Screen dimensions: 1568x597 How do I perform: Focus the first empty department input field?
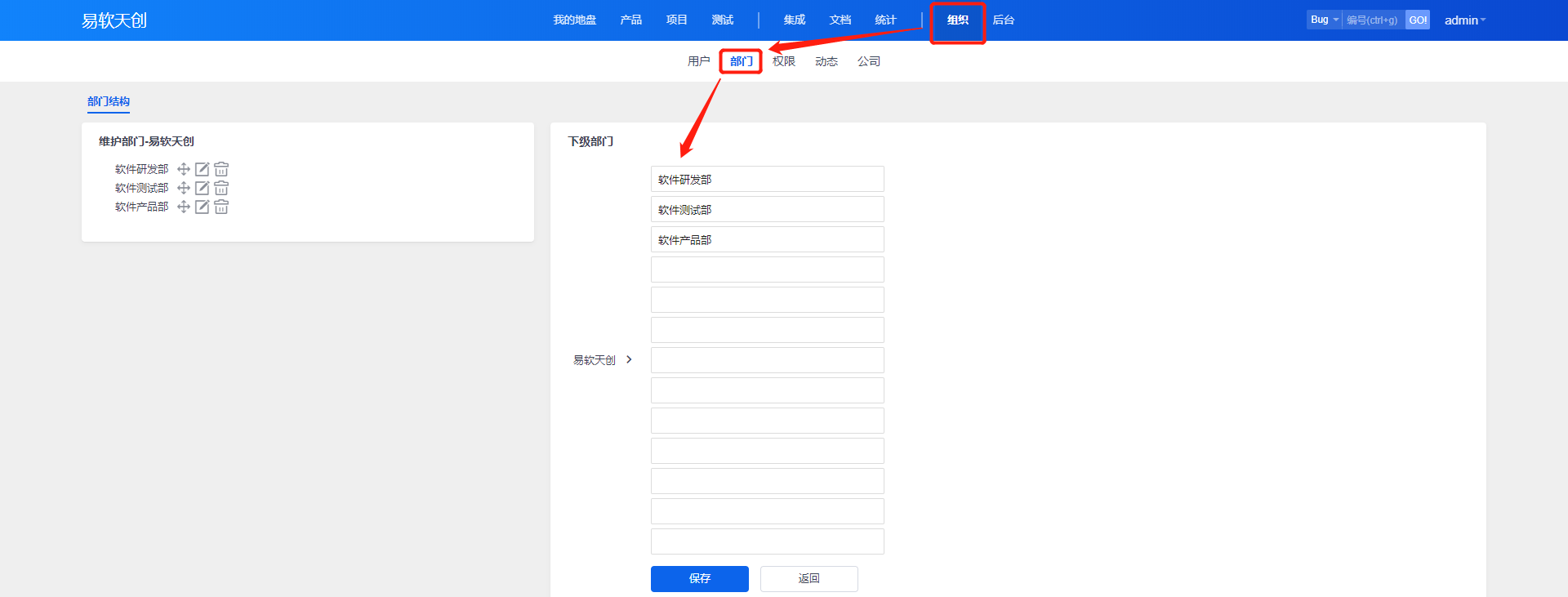pyautogui.click(x=767, y=270)
